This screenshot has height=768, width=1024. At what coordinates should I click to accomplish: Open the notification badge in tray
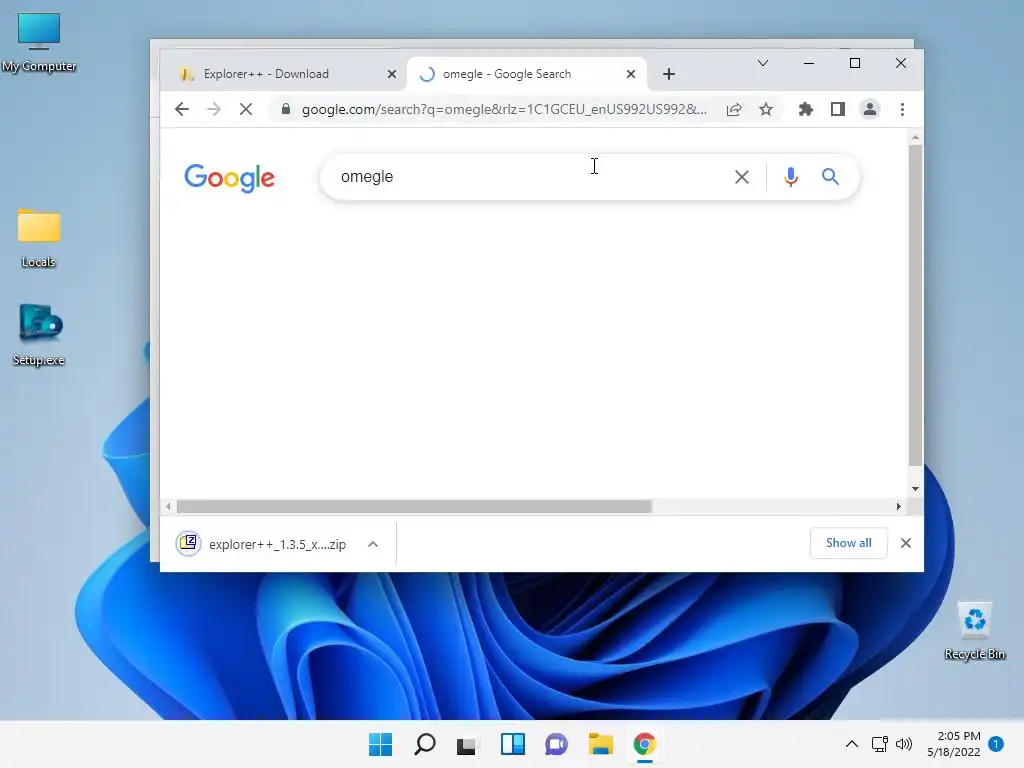pyautogui.click(x=996, y=744)
